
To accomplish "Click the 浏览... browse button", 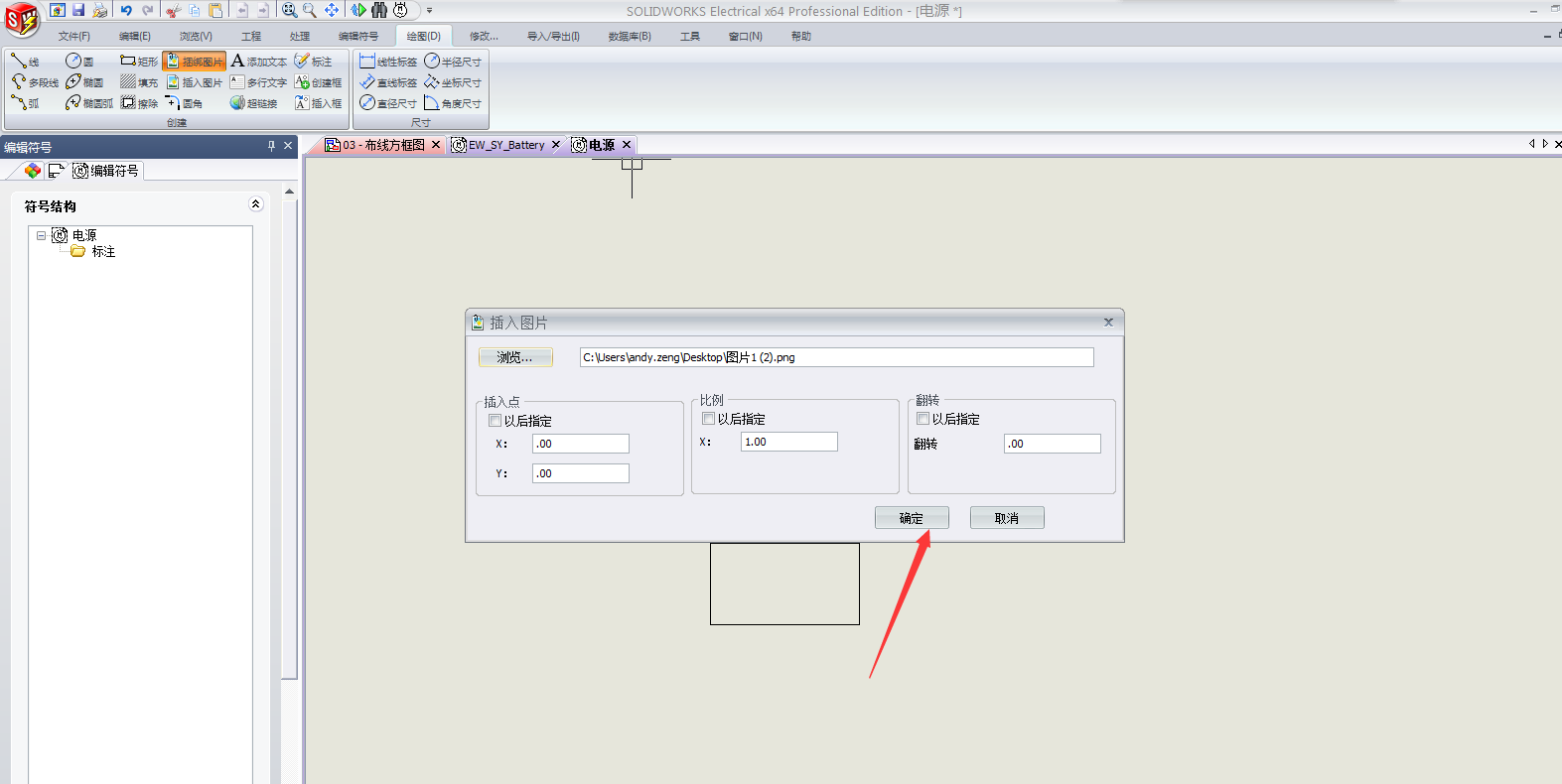I will (515, 357).
